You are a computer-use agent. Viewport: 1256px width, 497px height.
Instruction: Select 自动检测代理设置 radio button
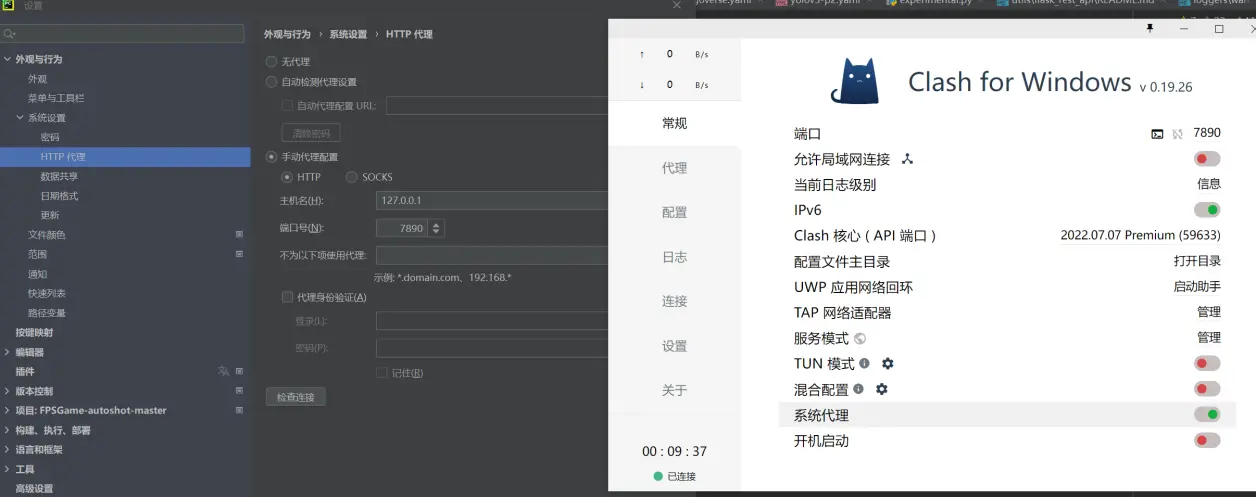click(x=271, y=82)
